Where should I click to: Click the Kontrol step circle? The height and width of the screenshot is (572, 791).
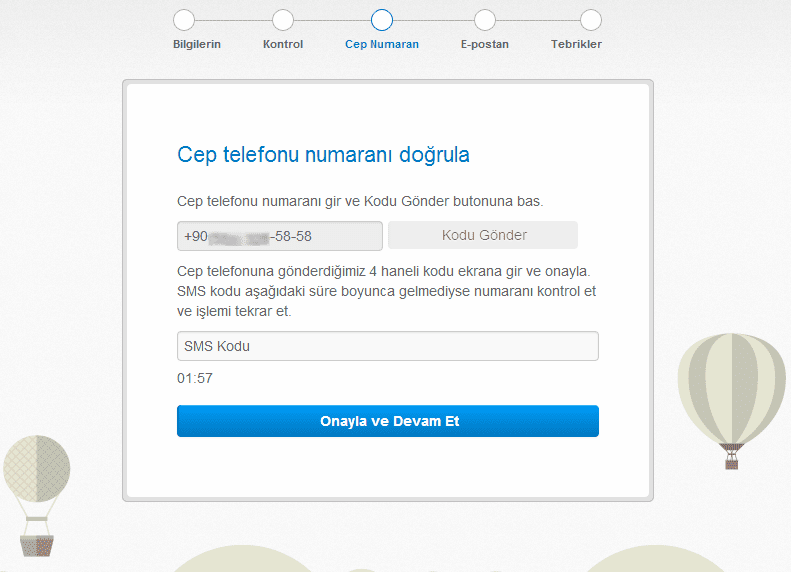pos(282,20)
